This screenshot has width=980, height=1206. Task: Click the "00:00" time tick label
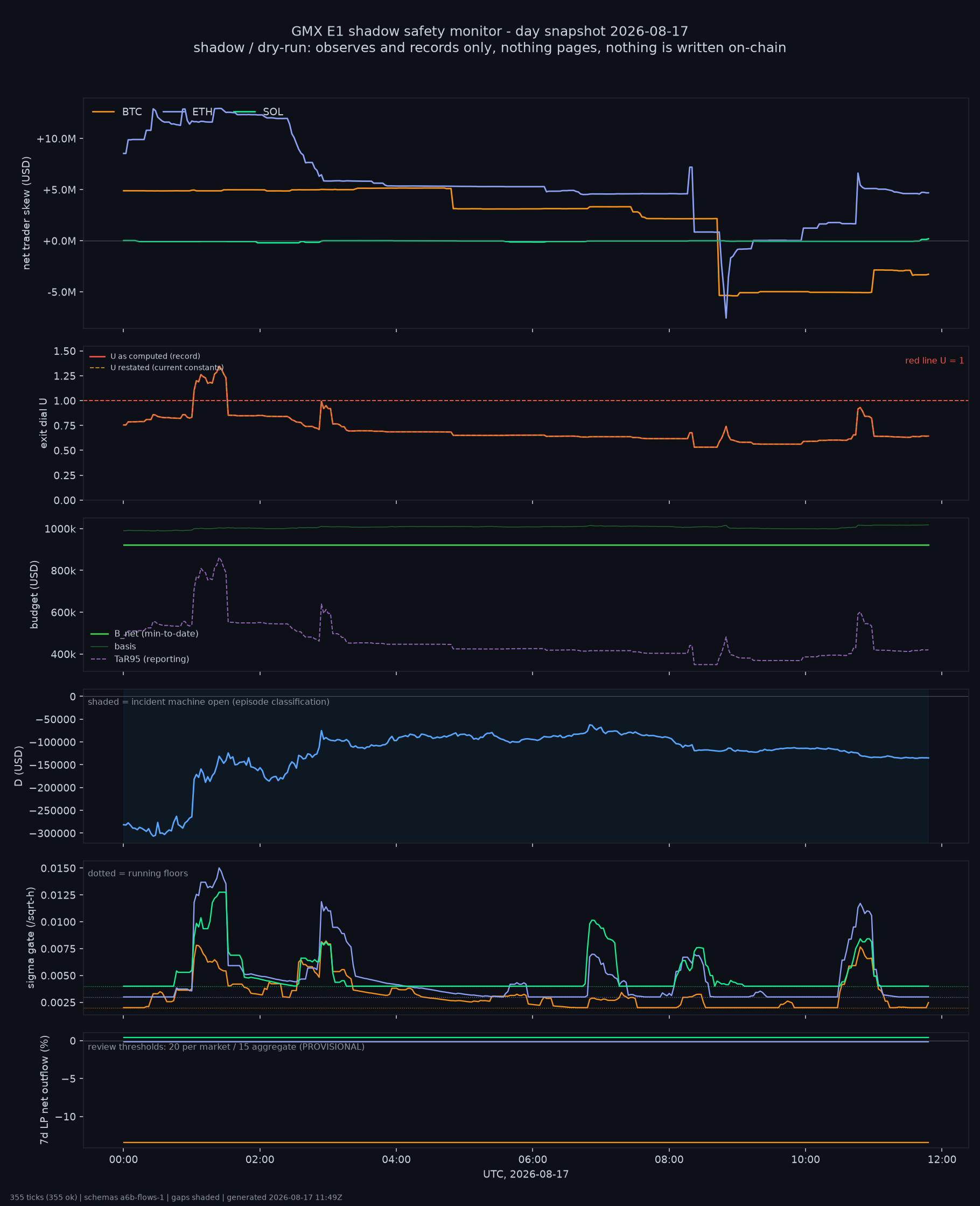124,1160
